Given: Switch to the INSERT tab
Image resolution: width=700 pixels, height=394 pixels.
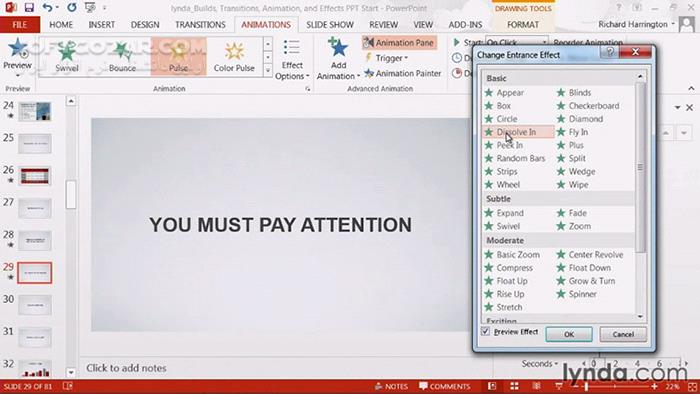Looking at the screenshot, I should pos(101,25).
